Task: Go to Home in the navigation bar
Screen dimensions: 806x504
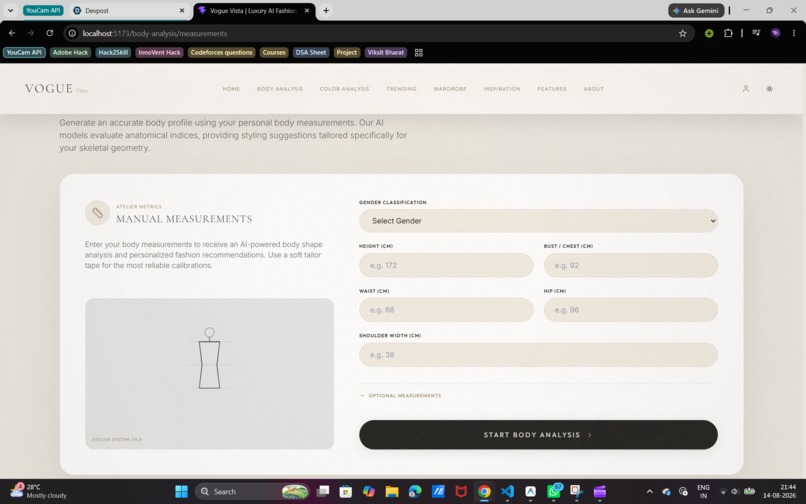Action: pos(231,89)
